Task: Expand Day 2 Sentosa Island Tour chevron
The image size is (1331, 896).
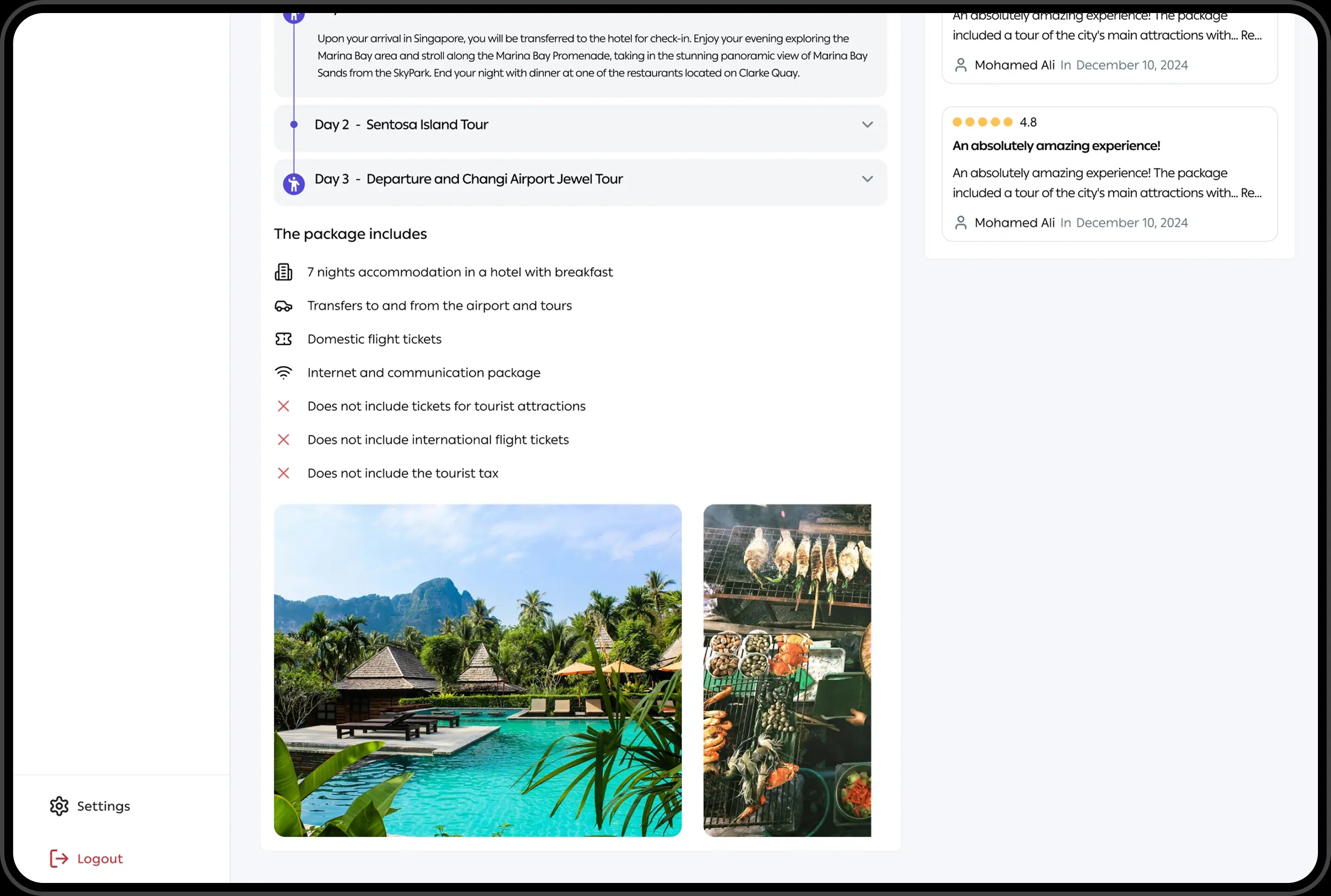Action: (x=867, y=125)
